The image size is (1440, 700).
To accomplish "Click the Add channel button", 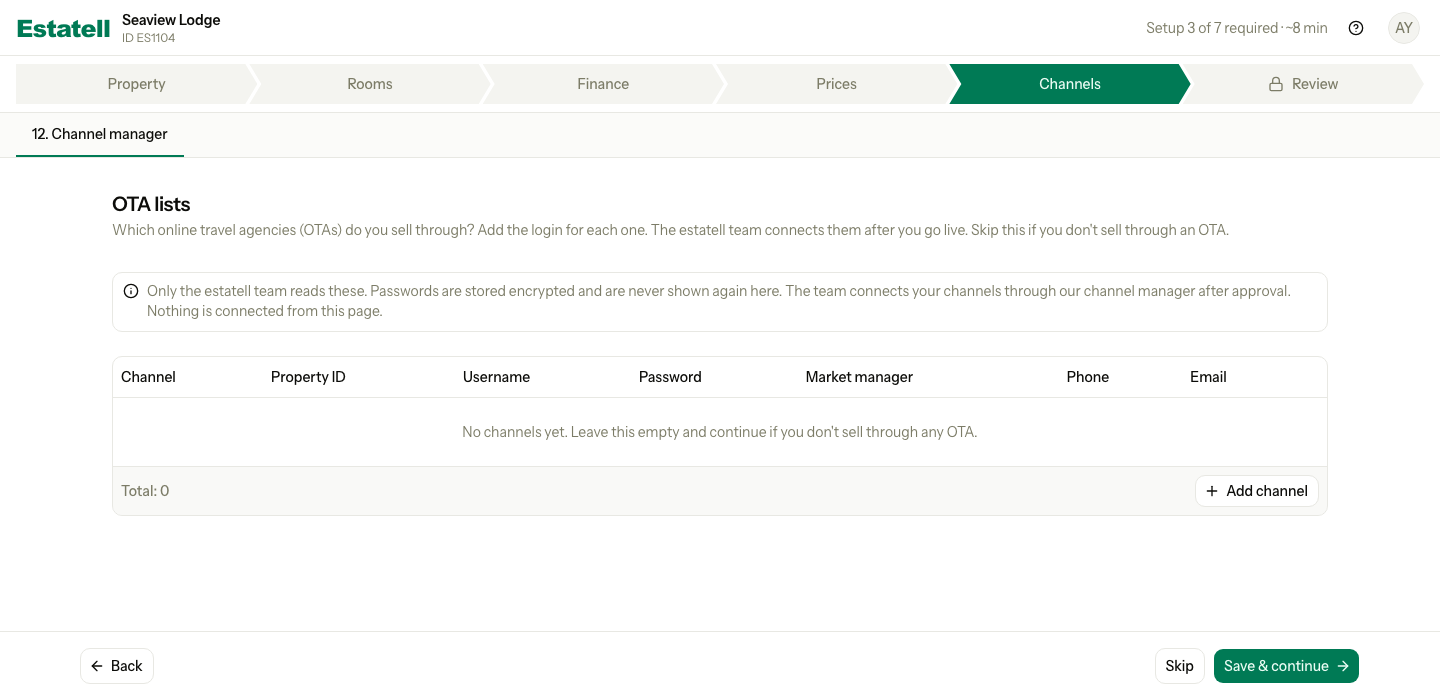I will click(x=1257, y=491).
